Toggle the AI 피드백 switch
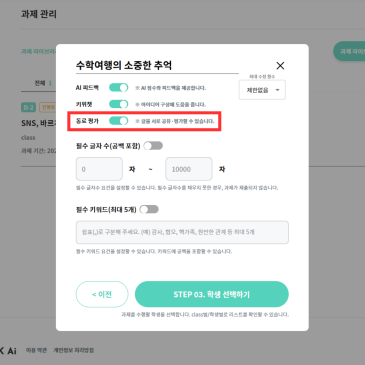Image resolution: width=365 pixels, height=365 pixels. tap(119, 88)
